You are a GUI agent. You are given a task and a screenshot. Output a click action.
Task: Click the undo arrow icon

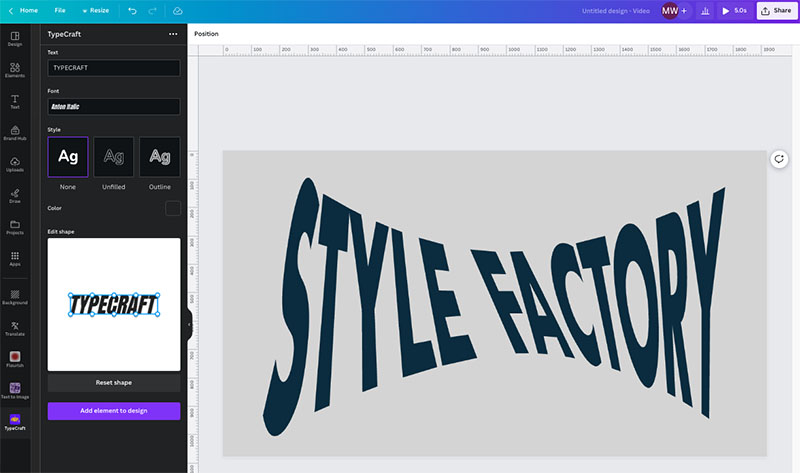point(132,11)
